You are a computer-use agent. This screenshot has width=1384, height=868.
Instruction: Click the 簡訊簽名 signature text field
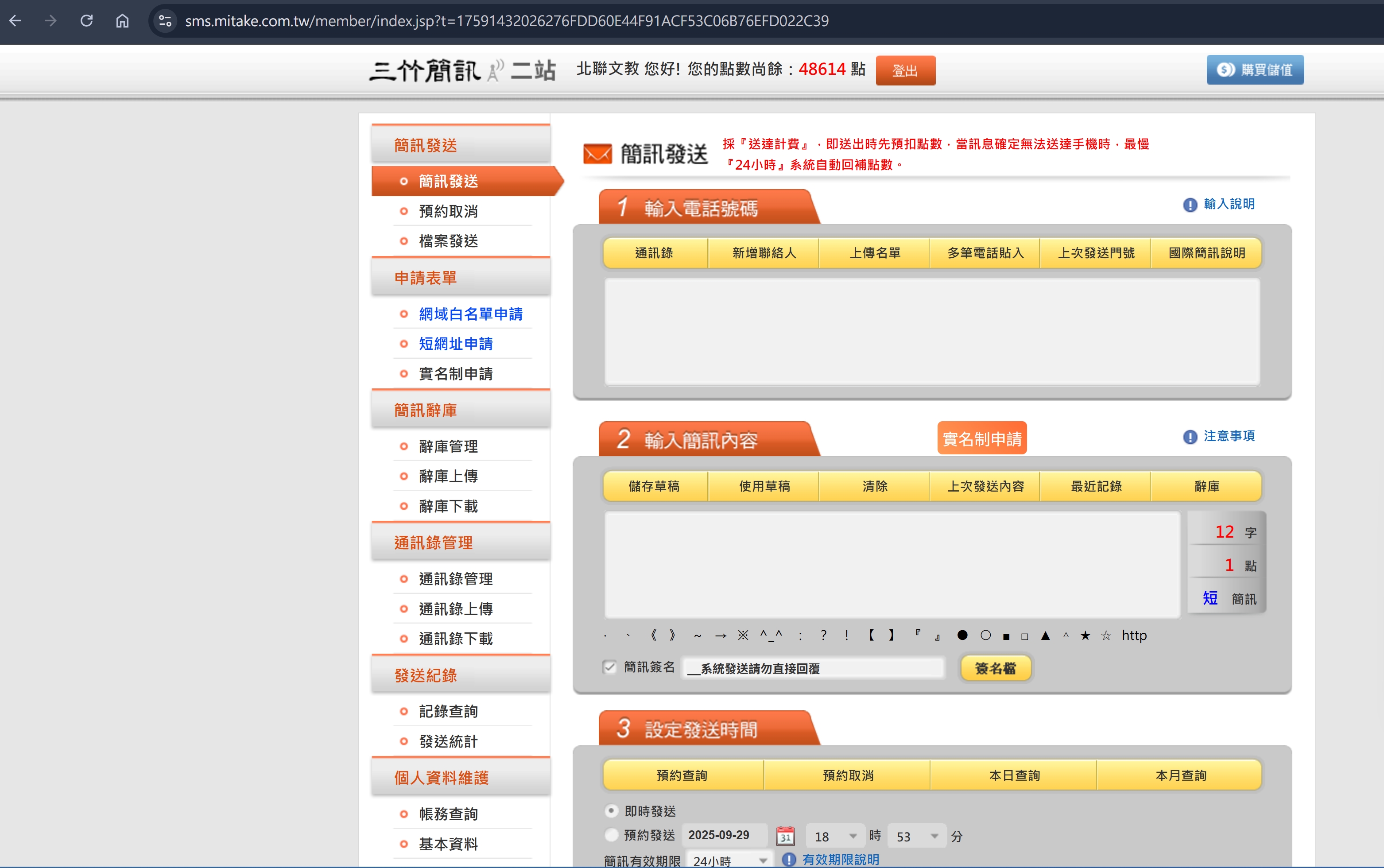pyautogui.click(x=813, y=668)
